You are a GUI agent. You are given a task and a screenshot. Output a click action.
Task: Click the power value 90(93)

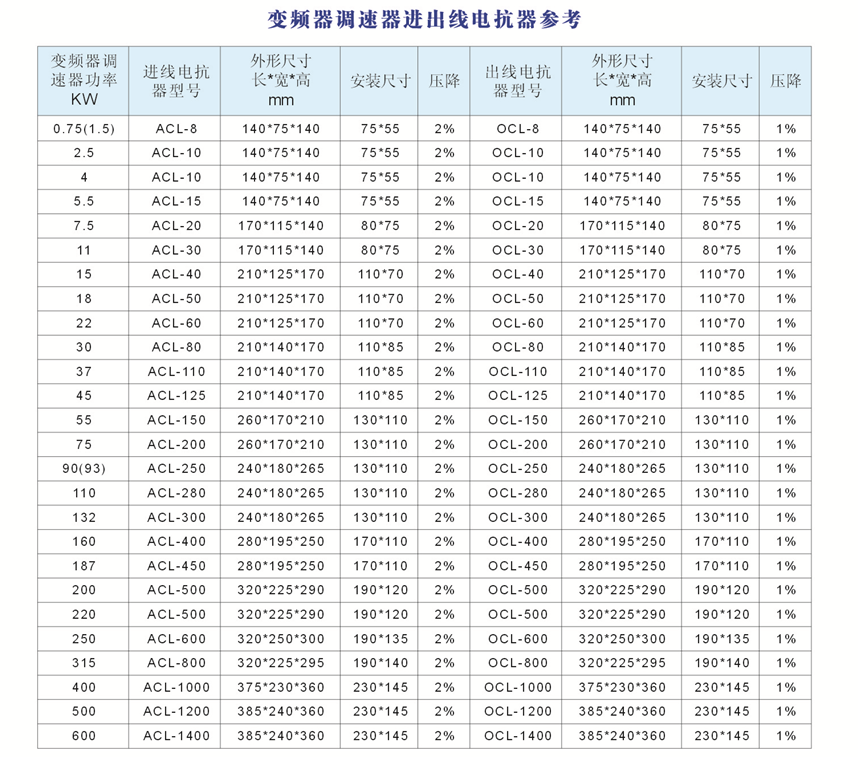pyautogui.click(x=84, y=469)
